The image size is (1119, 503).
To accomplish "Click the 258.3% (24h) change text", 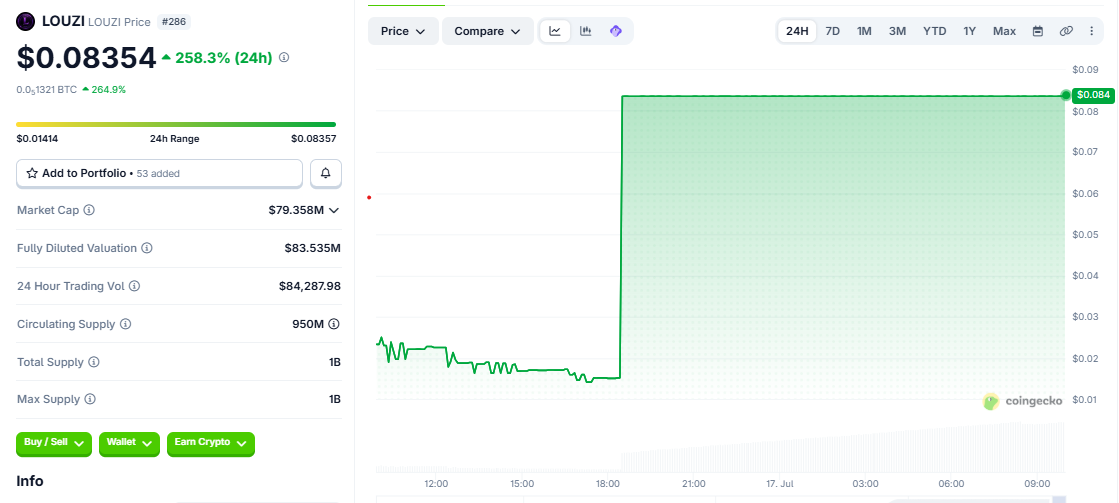I will coord(223,58).
